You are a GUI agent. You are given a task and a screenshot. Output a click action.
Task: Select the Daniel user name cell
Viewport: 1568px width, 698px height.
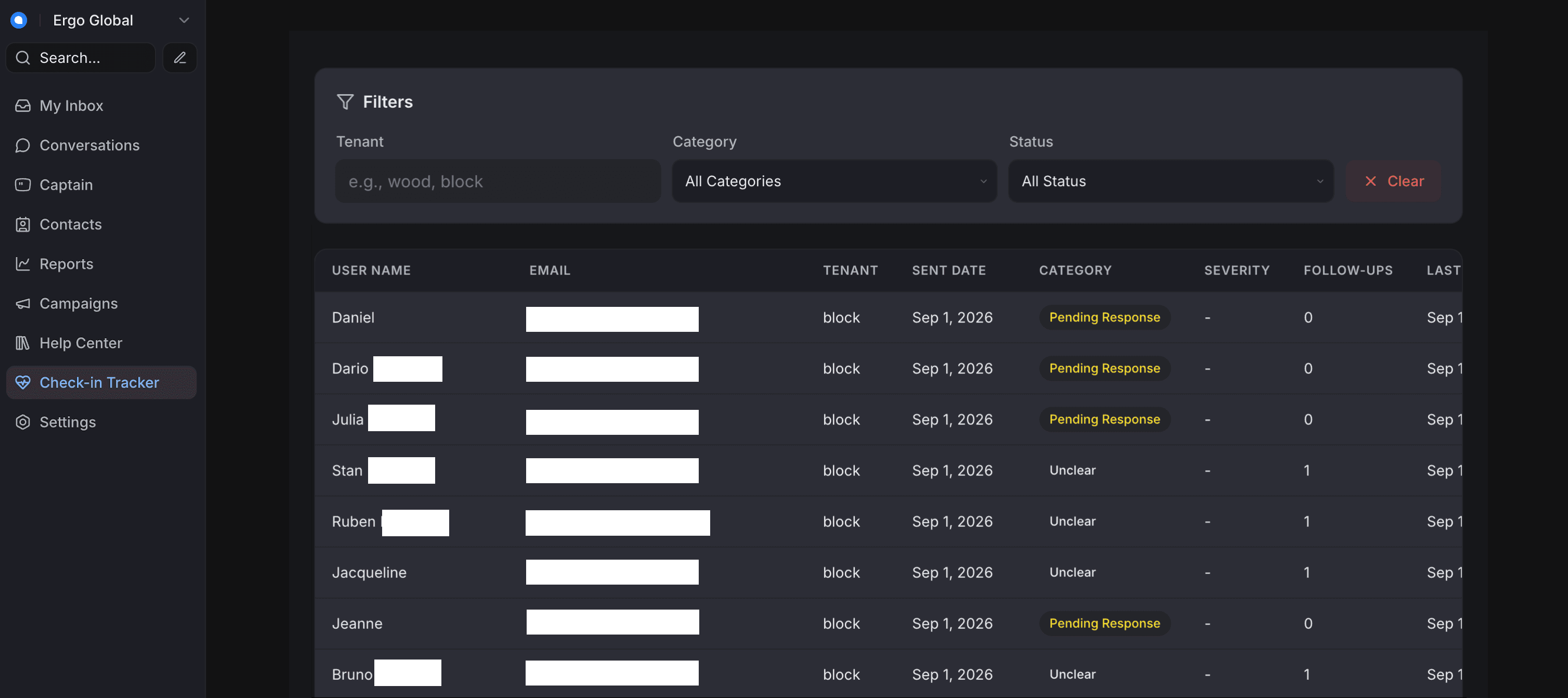[x=353, y=317]
